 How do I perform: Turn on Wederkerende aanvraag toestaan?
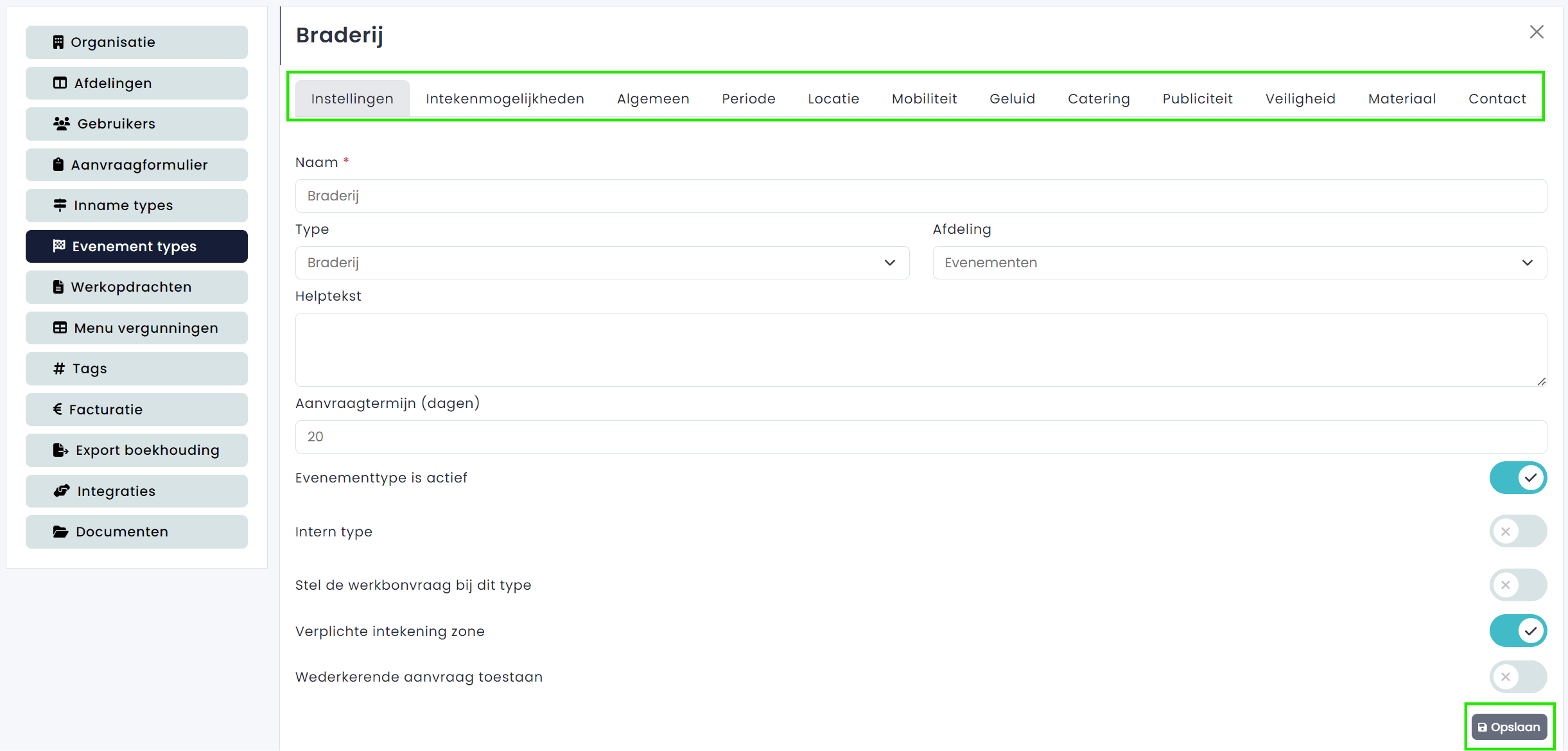tap(1517, 676)
